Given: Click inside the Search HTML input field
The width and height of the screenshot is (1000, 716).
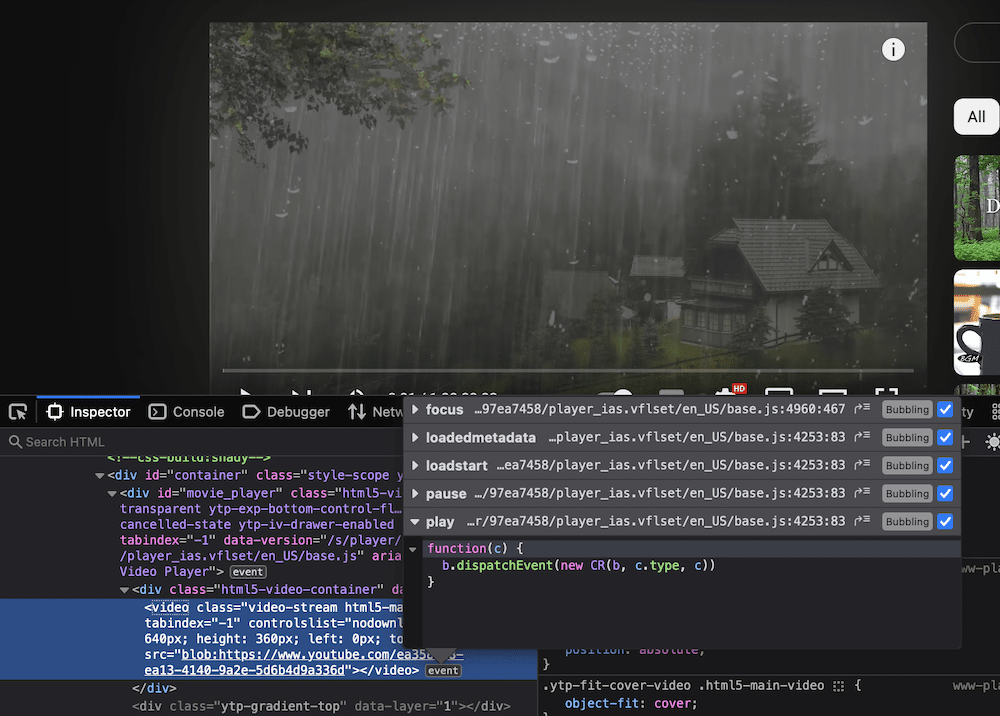Looking at the screenshot, I should tap(100, 441).
